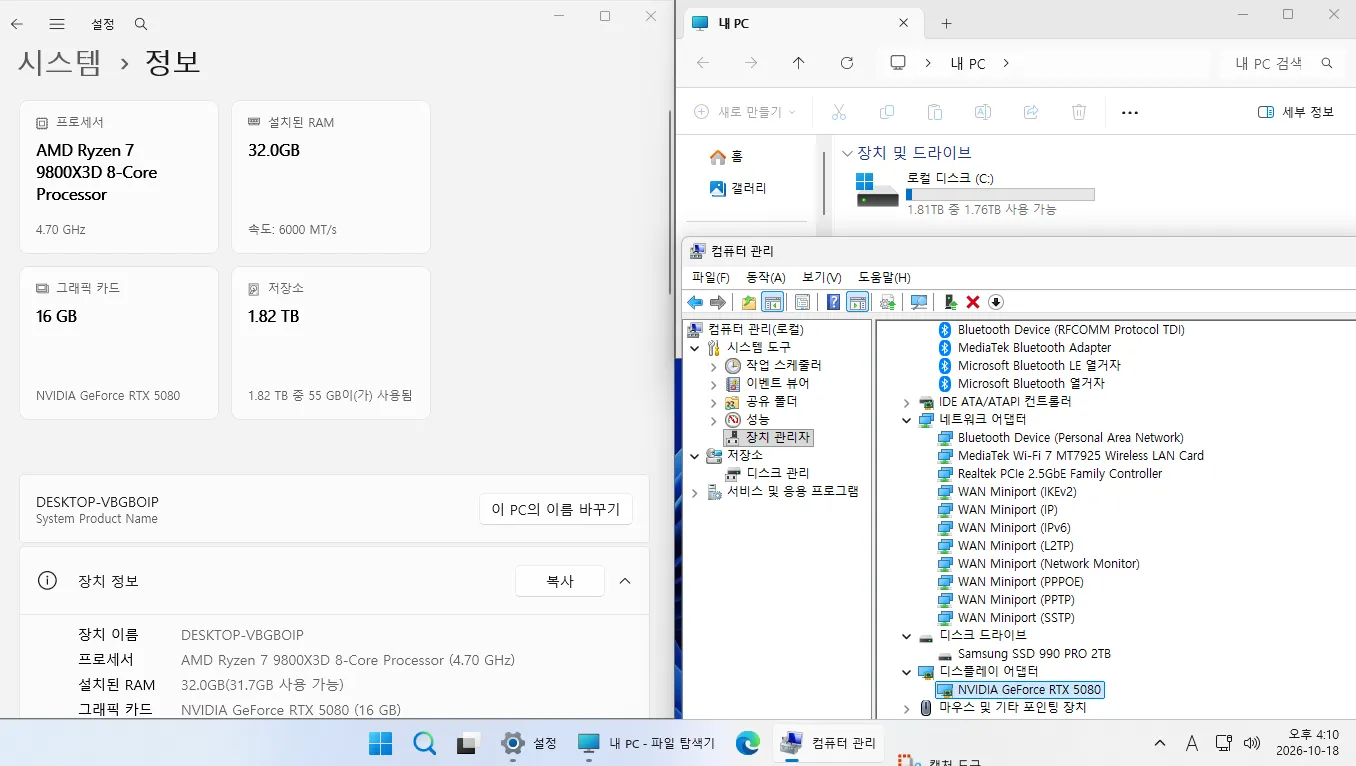Expand the IDE ATA/ATAPI 컨트롤러 category

point(907,402)
